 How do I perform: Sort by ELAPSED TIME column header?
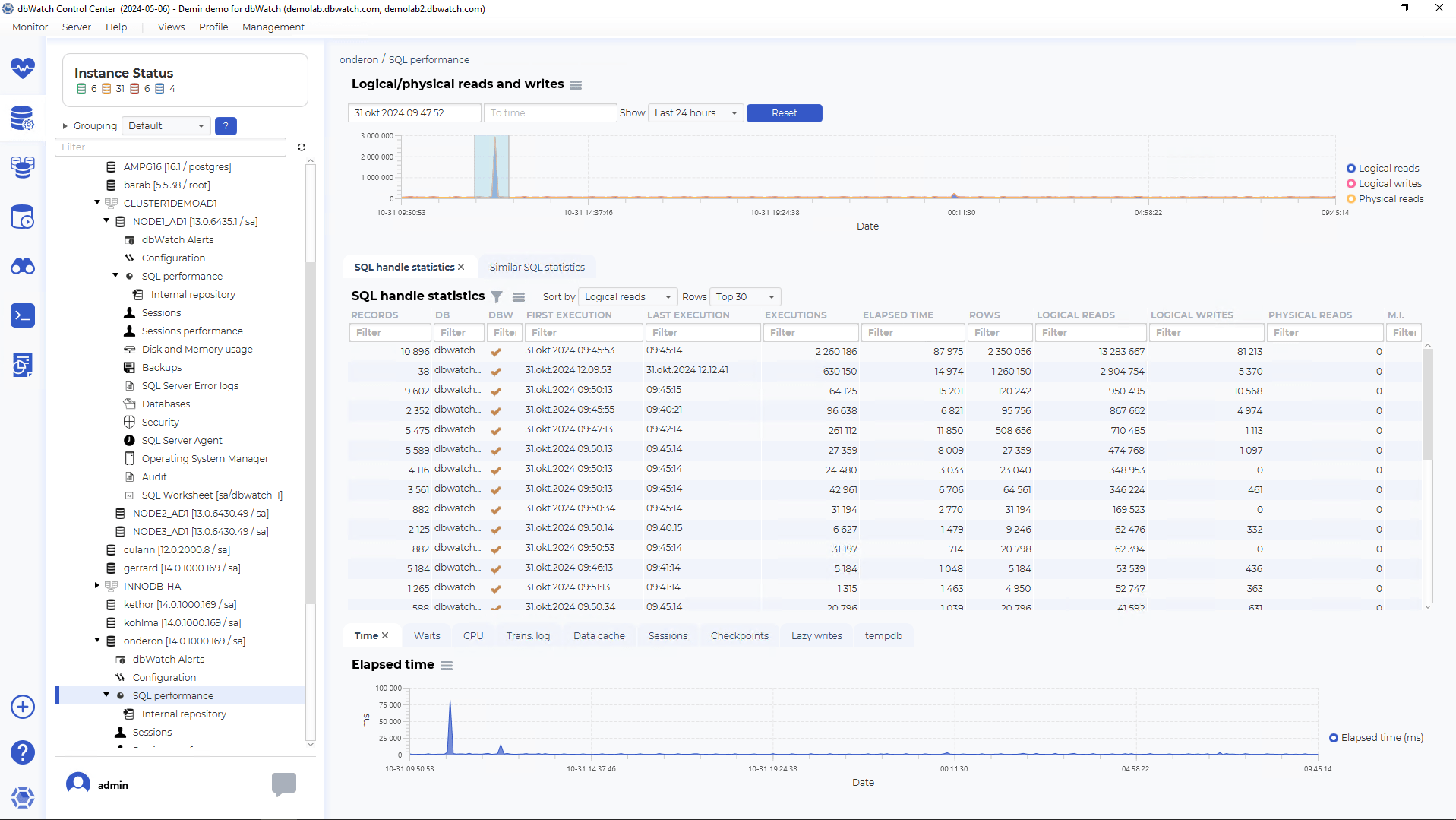click(x=898, y=315)
